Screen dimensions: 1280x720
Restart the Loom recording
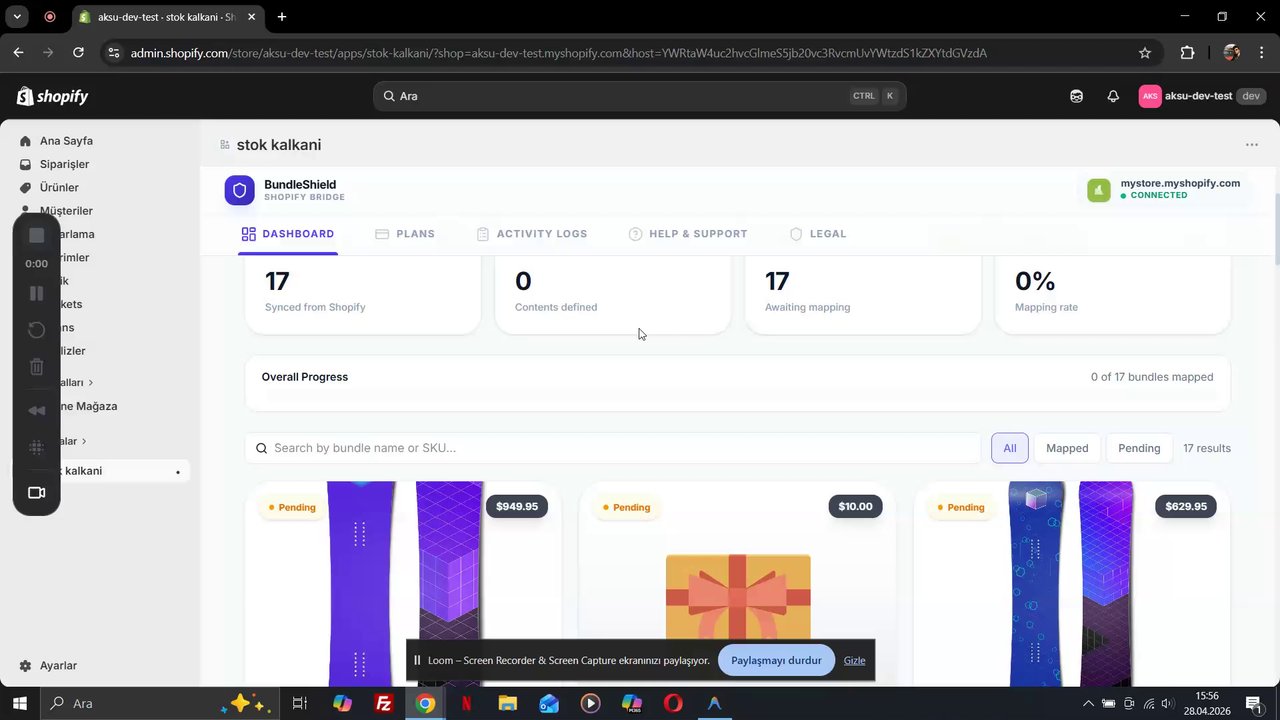36,330
